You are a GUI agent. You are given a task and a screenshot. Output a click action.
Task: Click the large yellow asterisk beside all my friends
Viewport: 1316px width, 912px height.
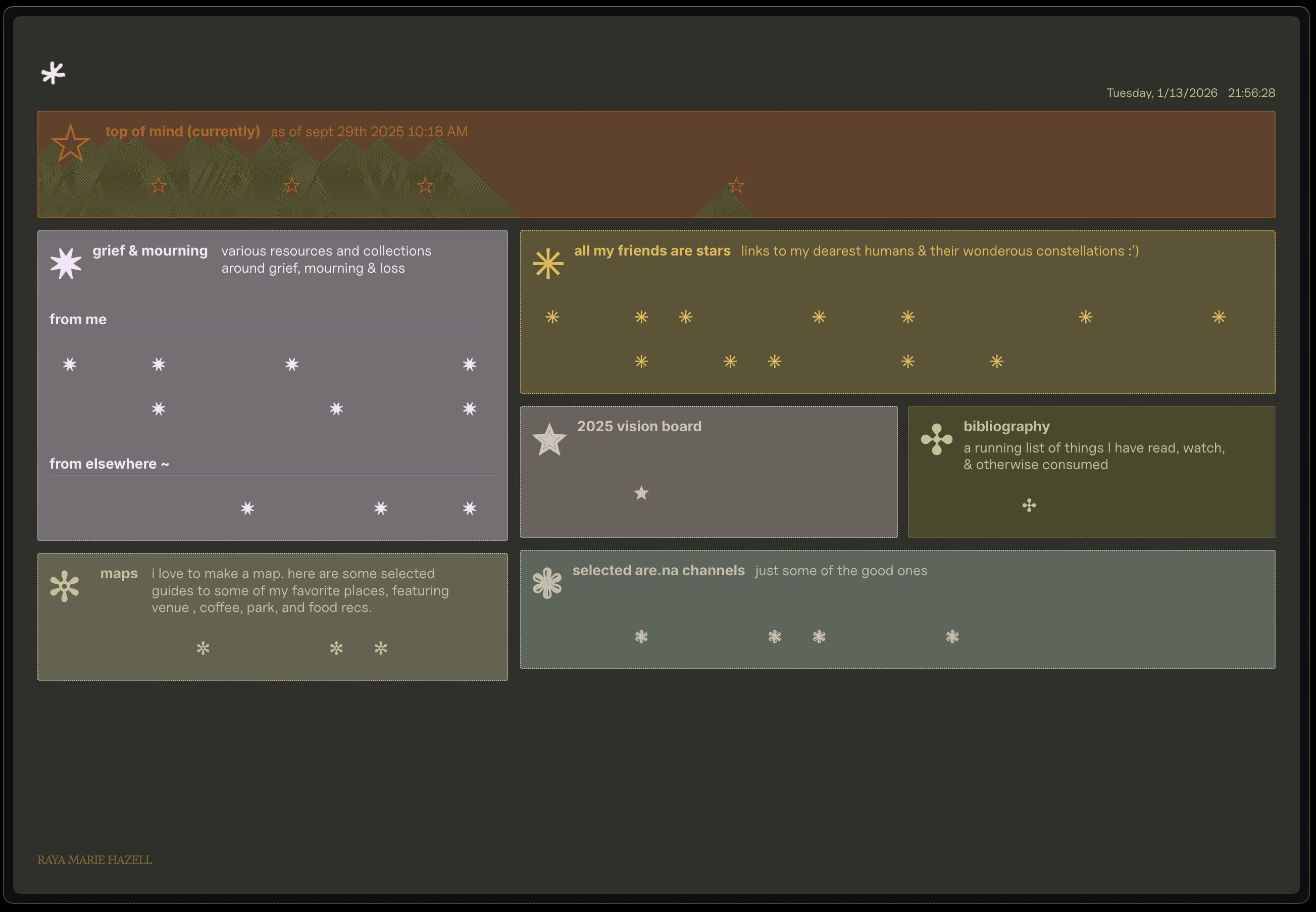click(x=548, y=264)
